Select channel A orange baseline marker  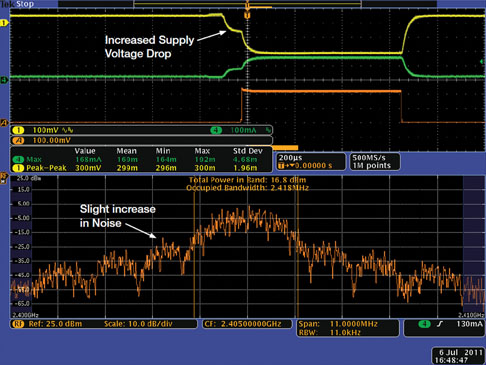tap(4, 123)
